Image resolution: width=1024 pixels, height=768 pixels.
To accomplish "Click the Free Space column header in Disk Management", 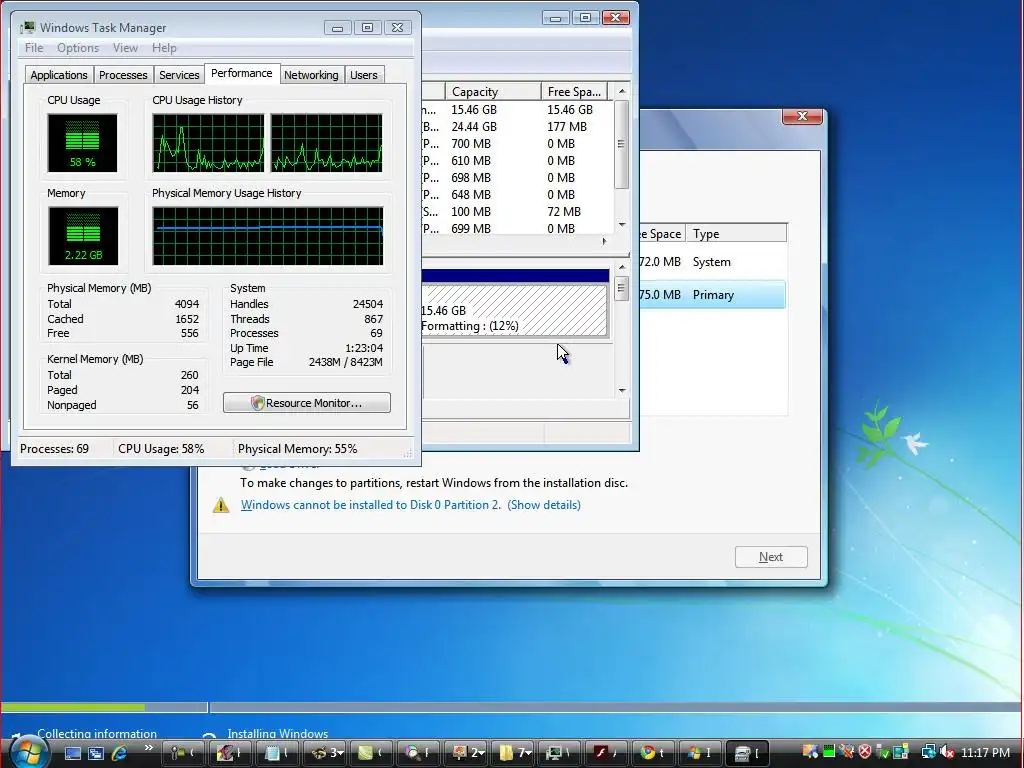I will [x=574, y=91].
